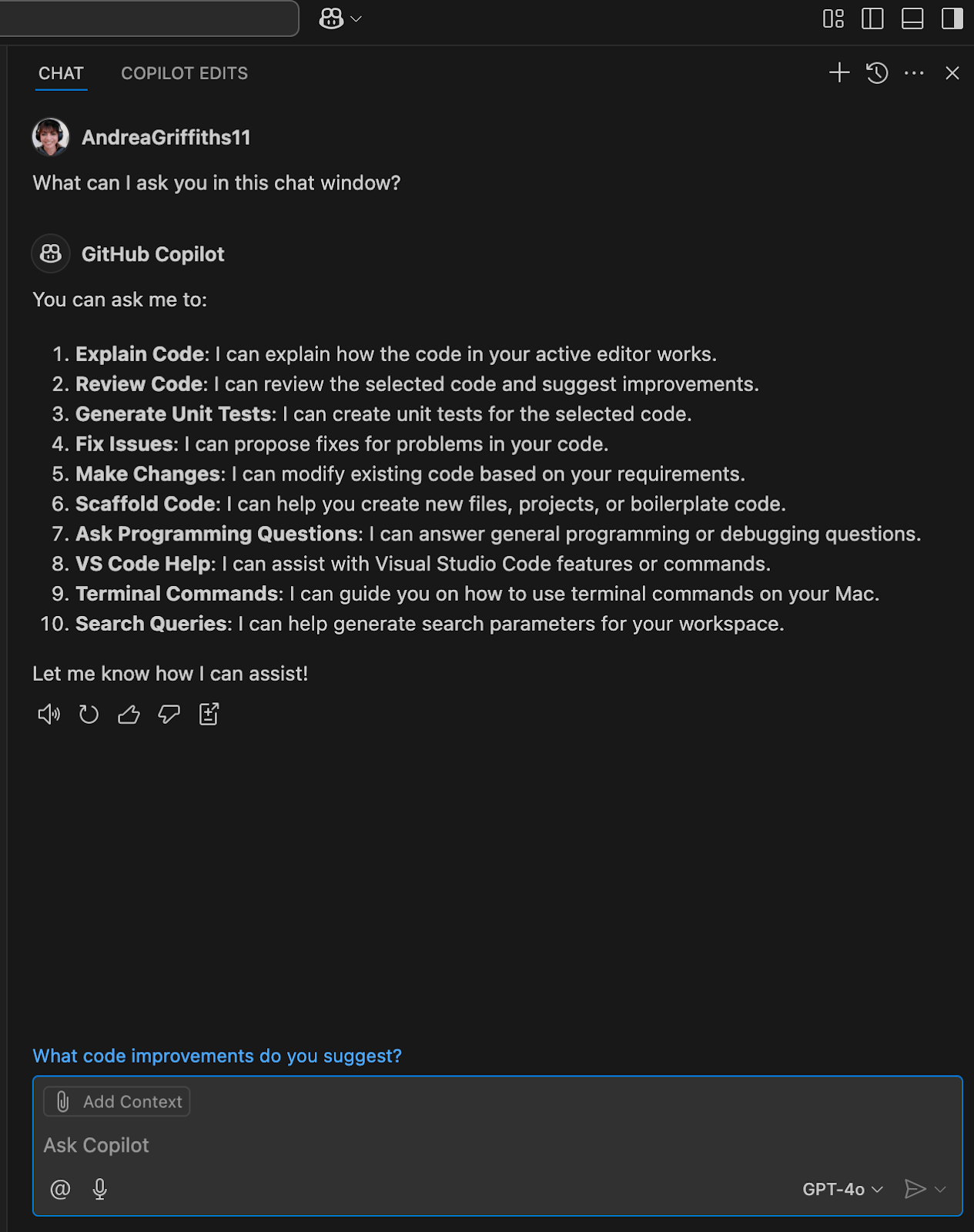This screenshot has width=974, height=1232.
Task: Click the suggested code improvements question
Action: (x=217, y=1056)
